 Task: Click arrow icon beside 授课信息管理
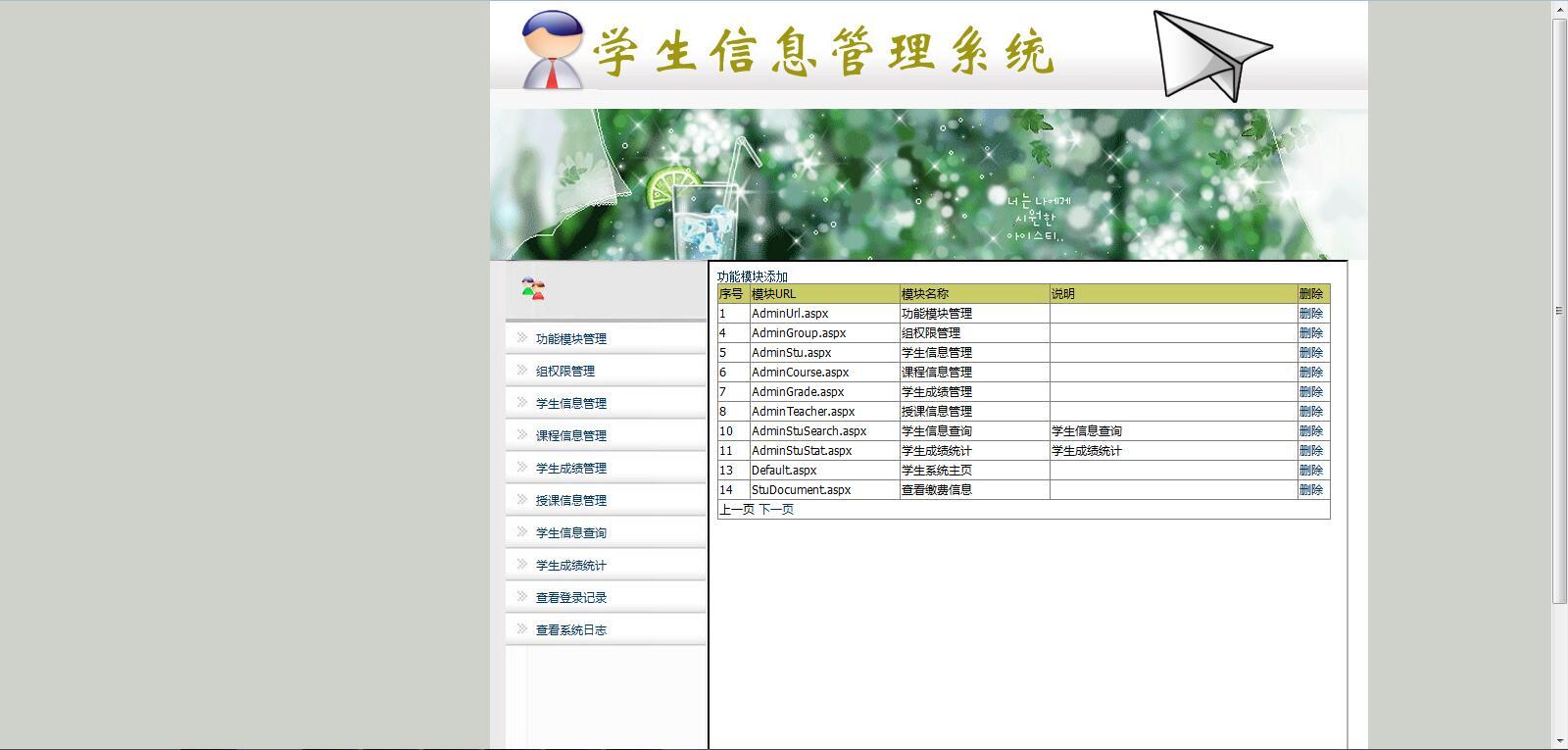point(521,500)
